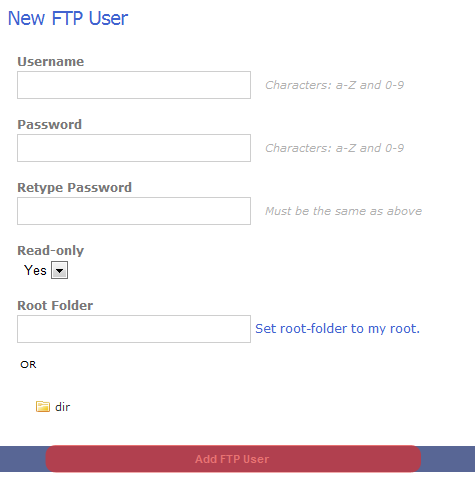This screenshot has width=475, height=495.
Task: Submit with Add FTP User button
Action: (233, 459)
